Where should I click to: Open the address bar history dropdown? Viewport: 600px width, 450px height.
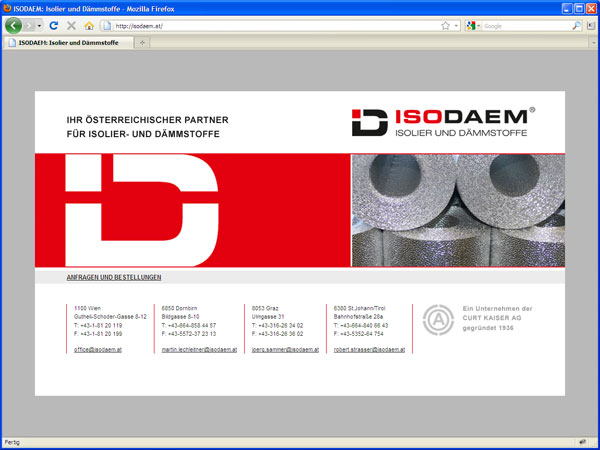tap(456, 26)
